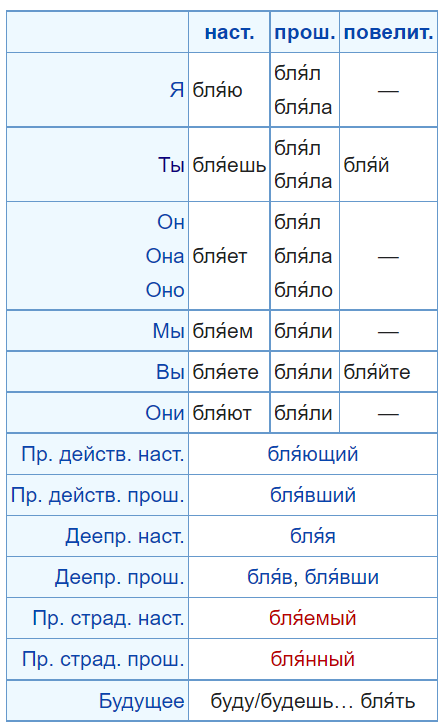The height and width of the screenshot is (728, 444).
Task: Click the 'Пр. страд. наст.' label link
Action: point(108,618)
